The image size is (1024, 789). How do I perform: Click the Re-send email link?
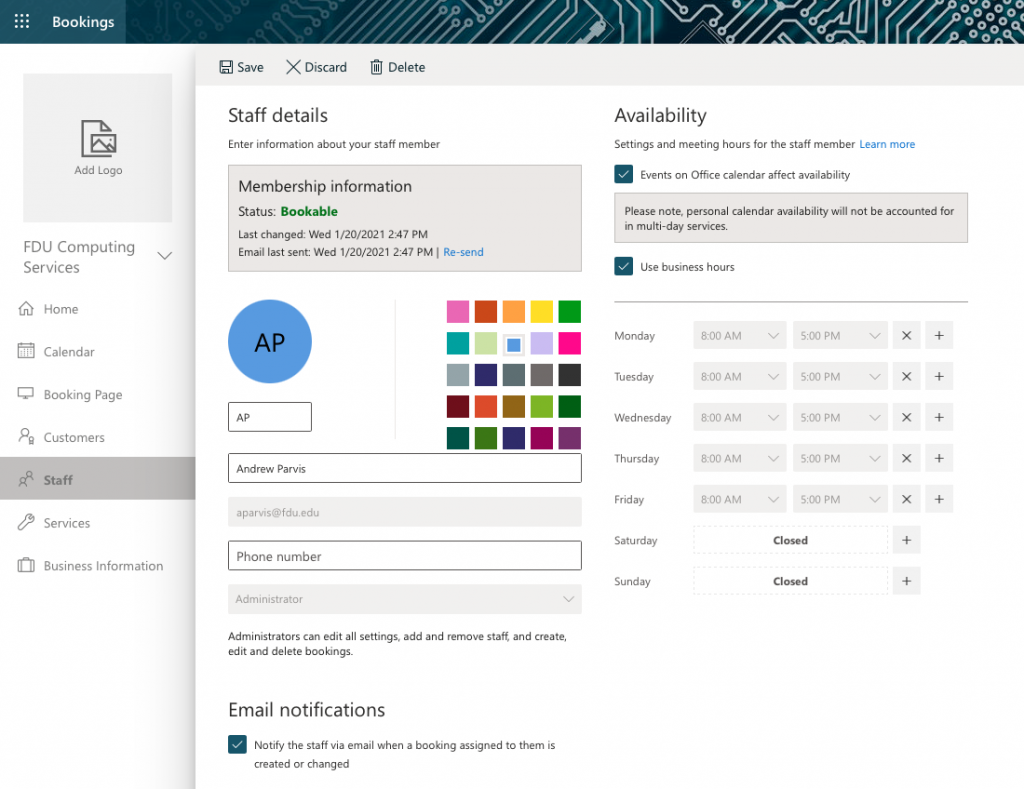463,252
